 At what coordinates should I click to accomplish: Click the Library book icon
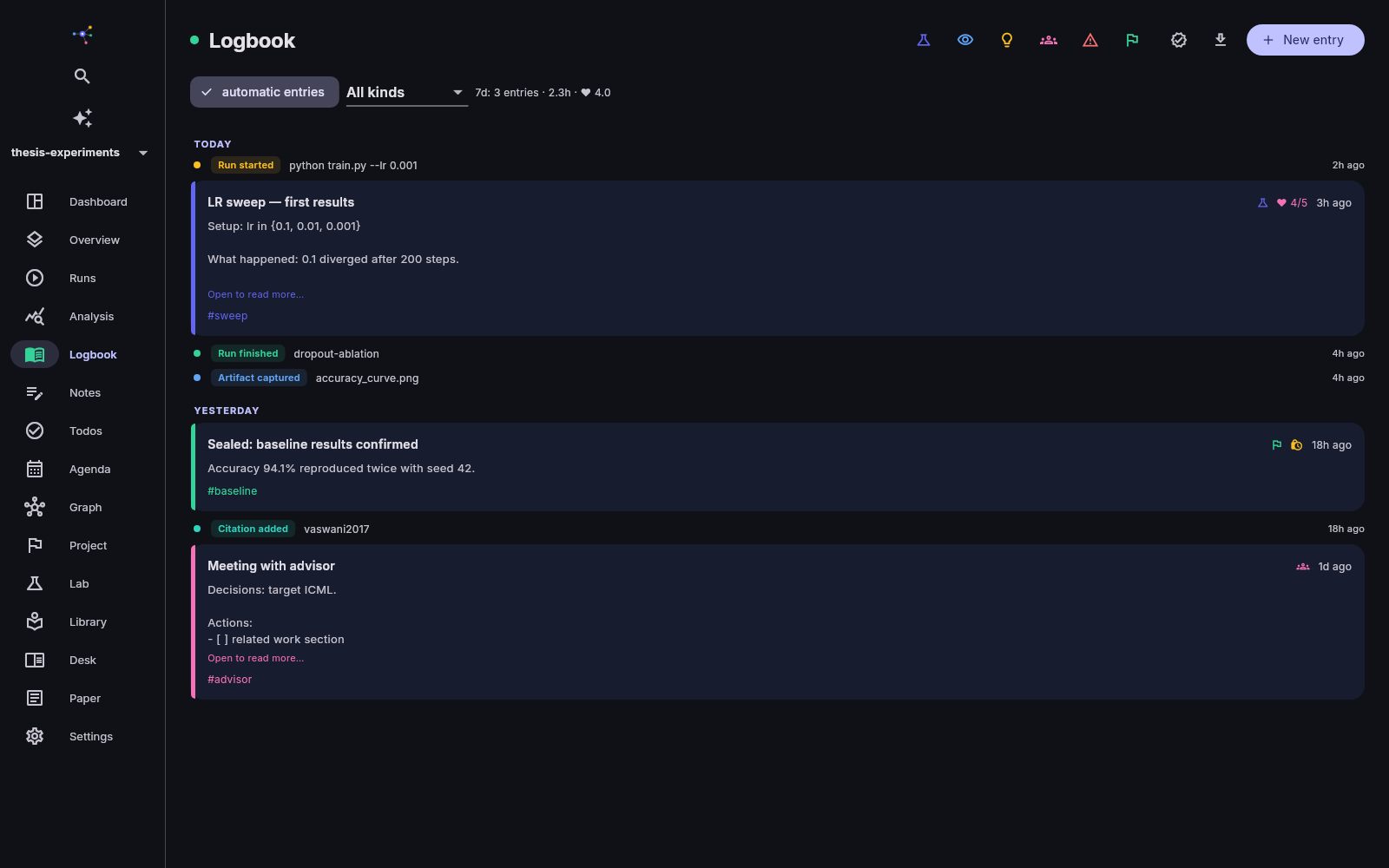click(35, 621)
